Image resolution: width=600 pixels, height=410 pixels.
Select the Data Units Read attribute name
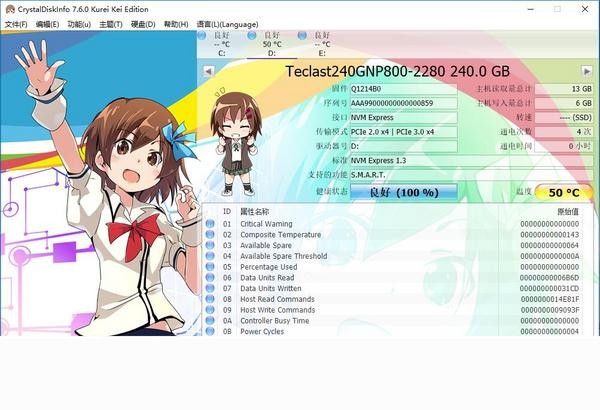(267, 278)
